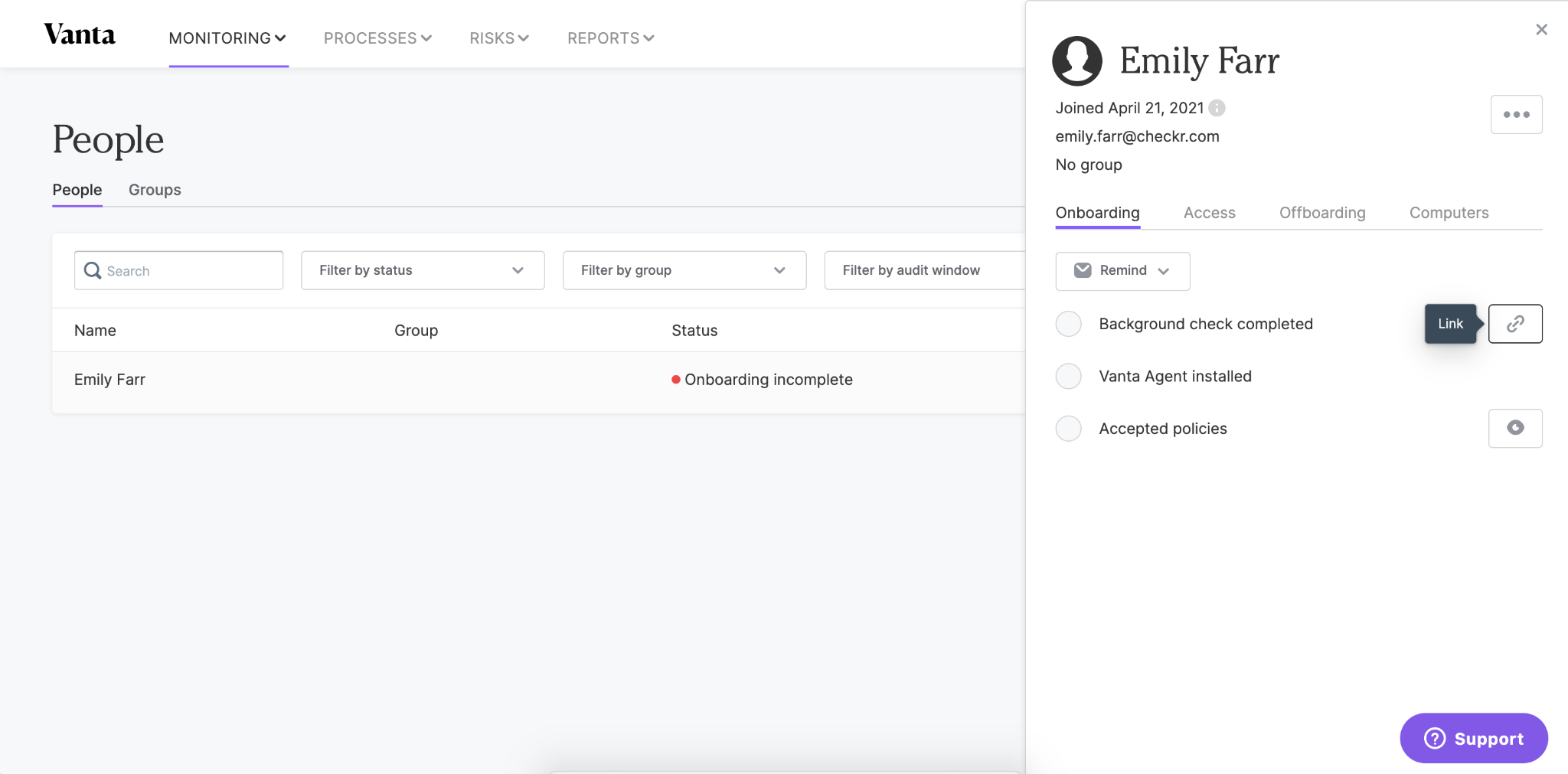Toggle Accepted policies circle
The width and height of the screenshot is (1568, 774).
coord(1068,428)
